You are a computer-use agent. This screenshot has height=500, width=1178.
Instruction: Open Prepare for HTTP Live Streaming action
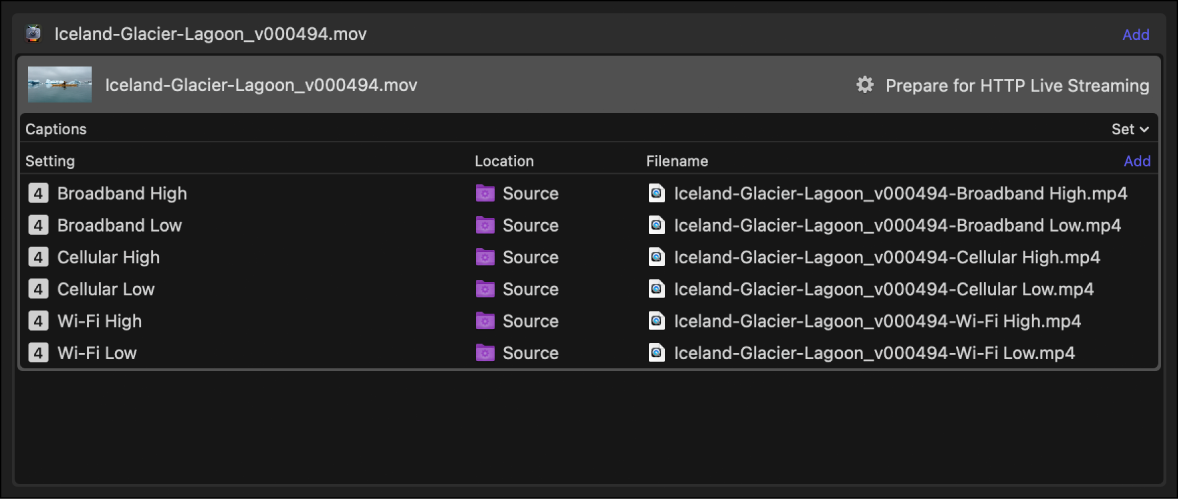pos(1017,86)
